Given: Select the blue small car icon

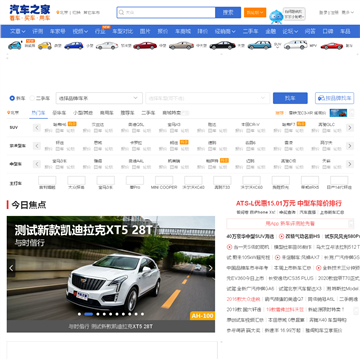Looking at the screenshot, I should click(74, 46).
